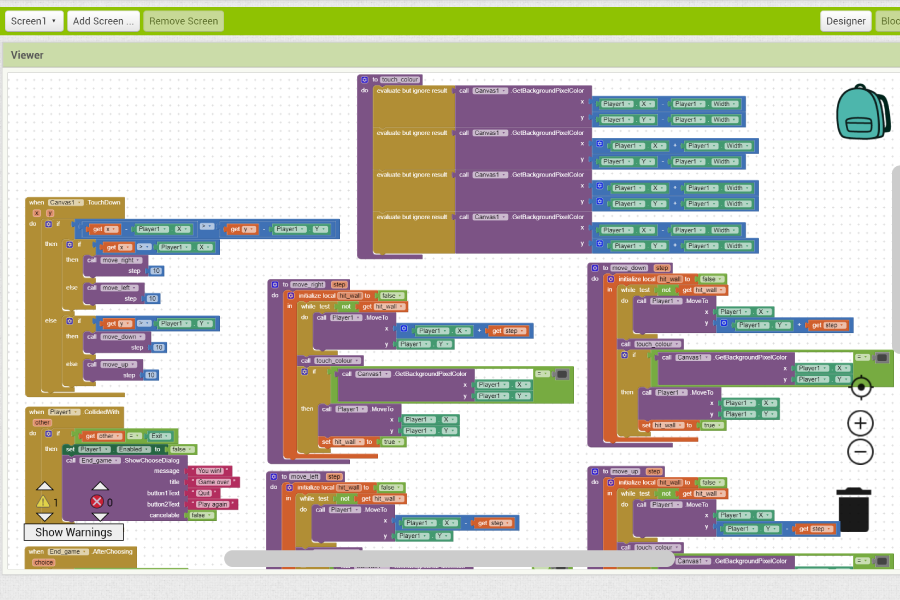Open mutator on initialize local in move_right
The image size is (900, 600).
tap(291, 296)
